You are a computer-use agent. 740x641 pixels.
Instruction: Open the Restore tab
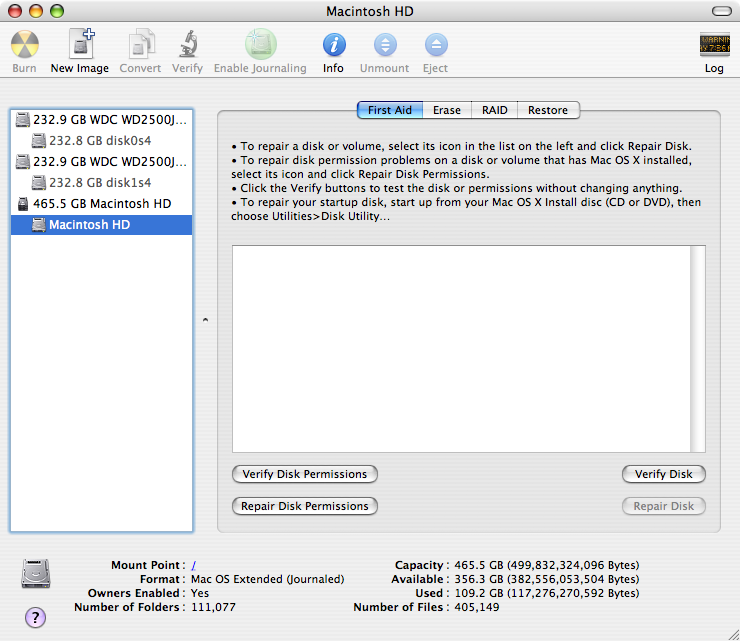548,110
